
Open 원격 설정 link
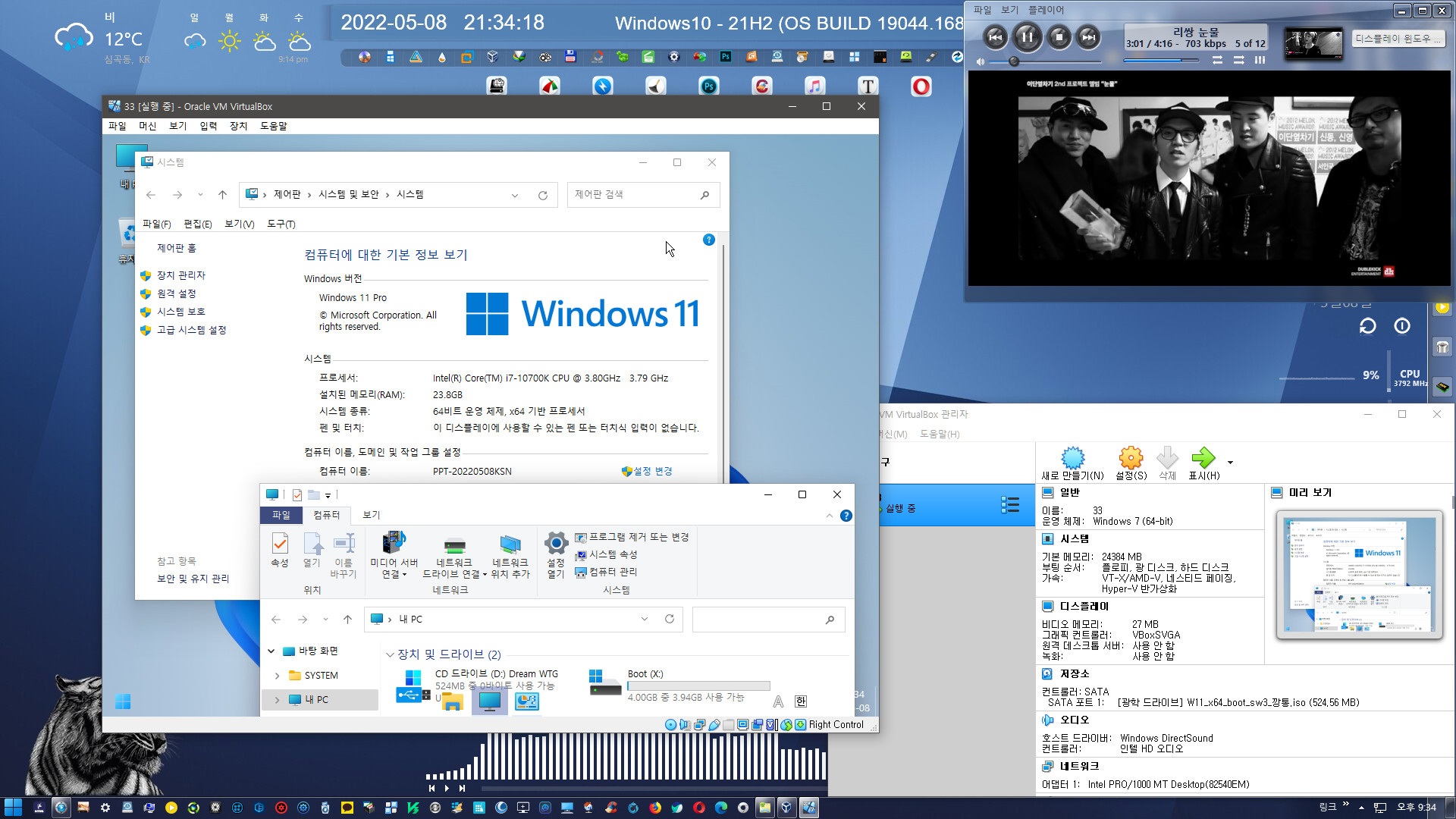pos(176,293)
